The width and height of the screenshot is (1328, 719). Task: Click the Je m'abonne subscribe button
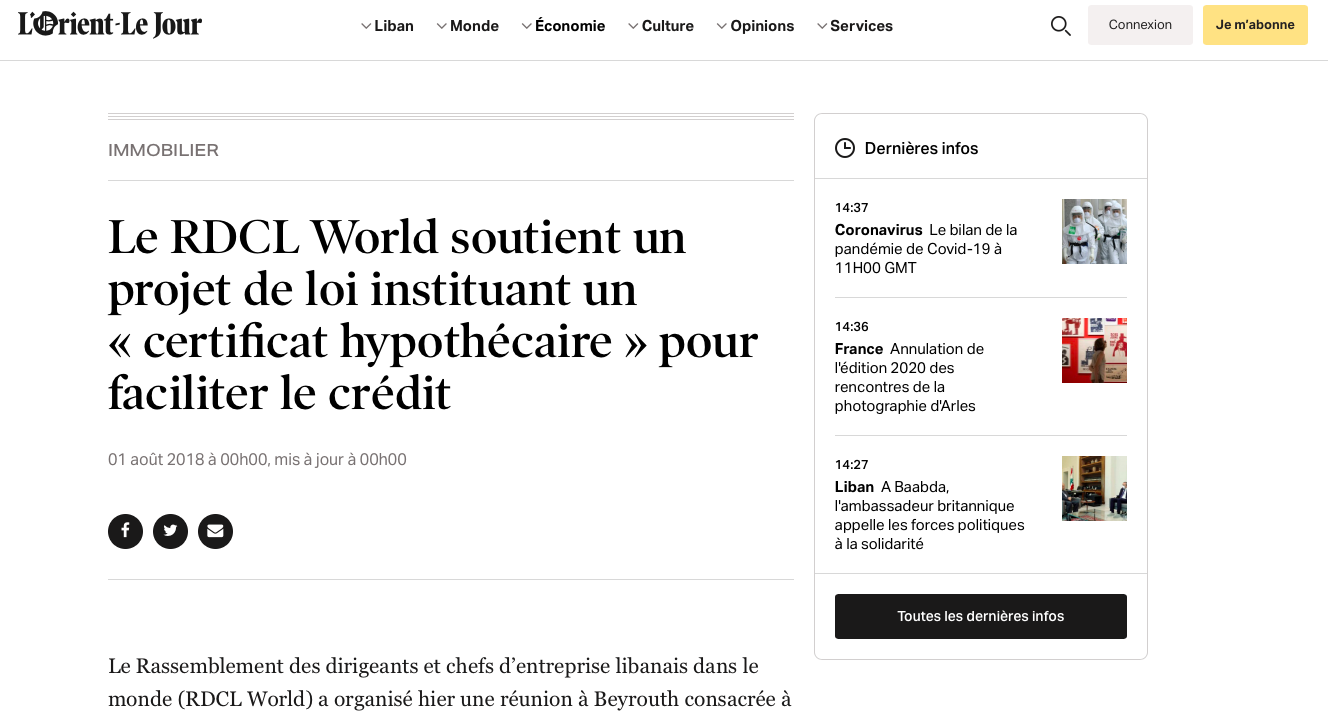coord(1255,25)
